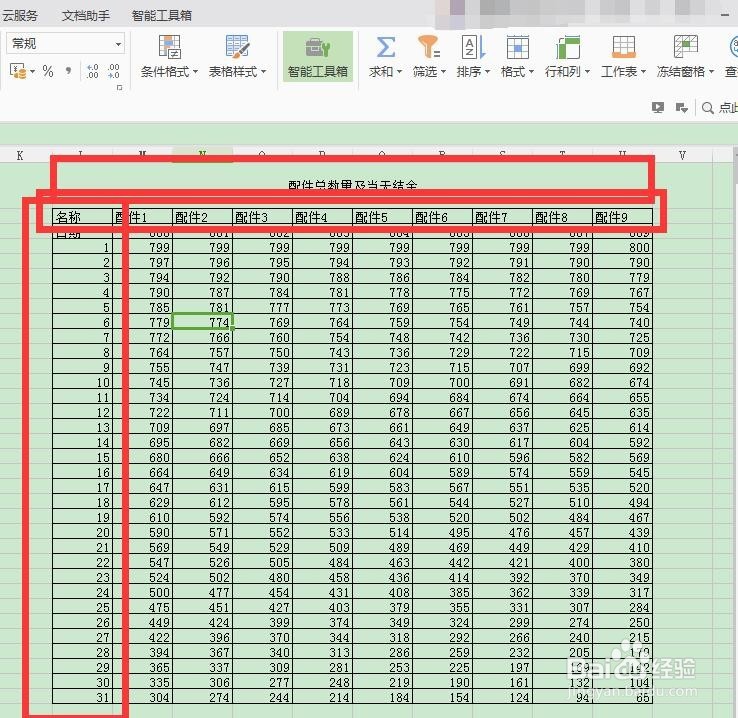The height and width of the screenshot is (718, 738).
Task: Switch to the 智能工具箱 ribbon tab
Action: click(161, 16)
